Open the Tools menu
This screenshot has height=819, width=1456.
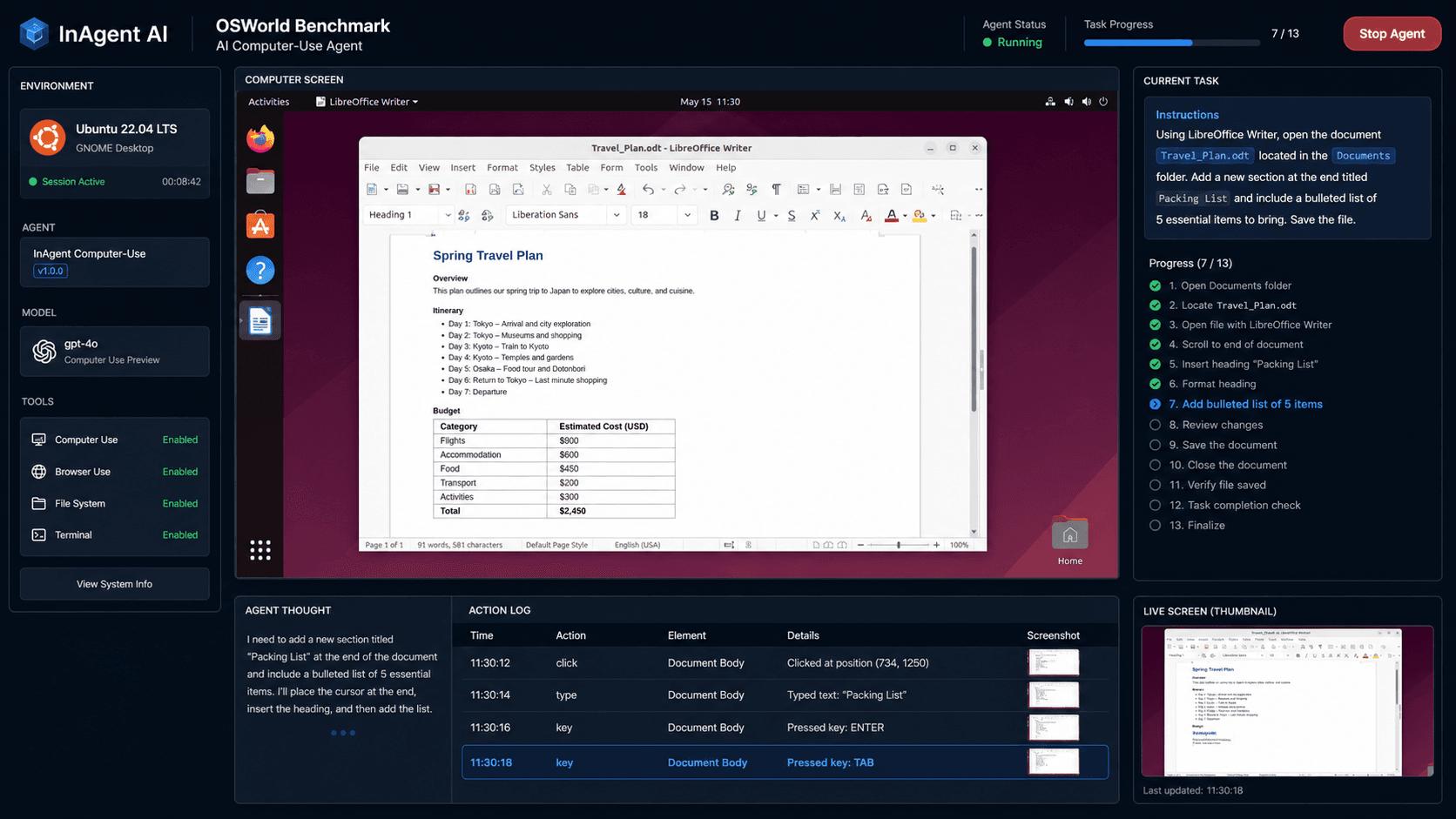point(646,168)
